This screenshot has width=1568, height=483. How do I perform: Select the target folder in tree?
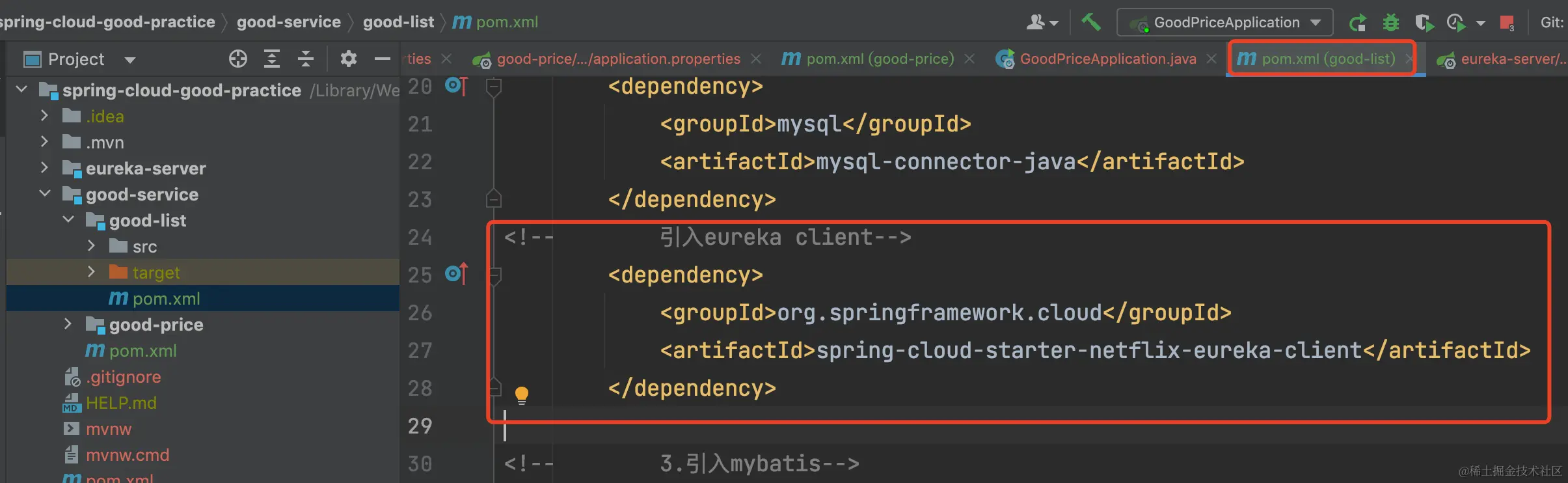pyautogui.click(x=156, y=272)
